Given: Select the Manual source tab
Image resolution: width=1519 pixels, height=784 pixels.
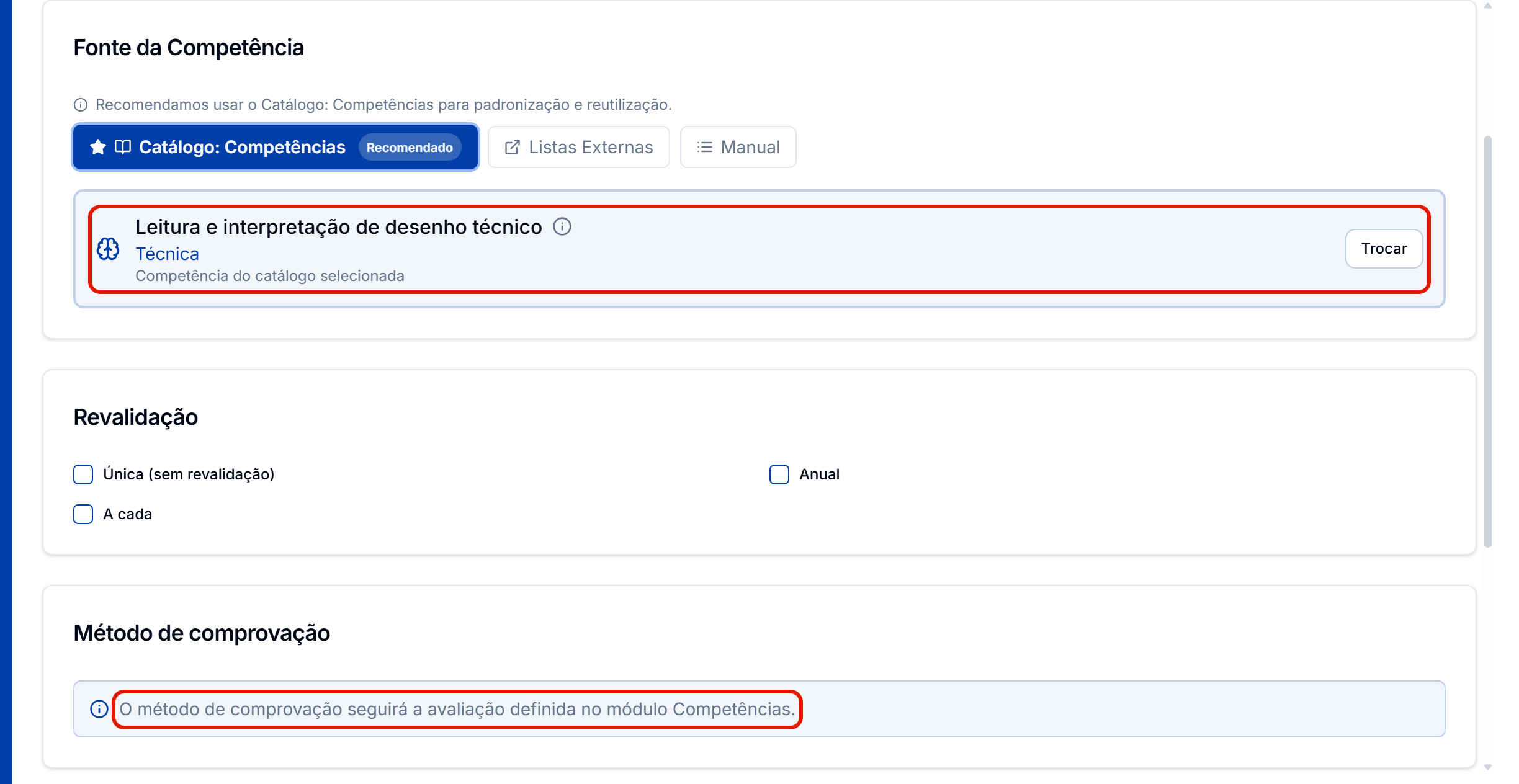Looking at the screenshot, I should (x=738, y=147).
